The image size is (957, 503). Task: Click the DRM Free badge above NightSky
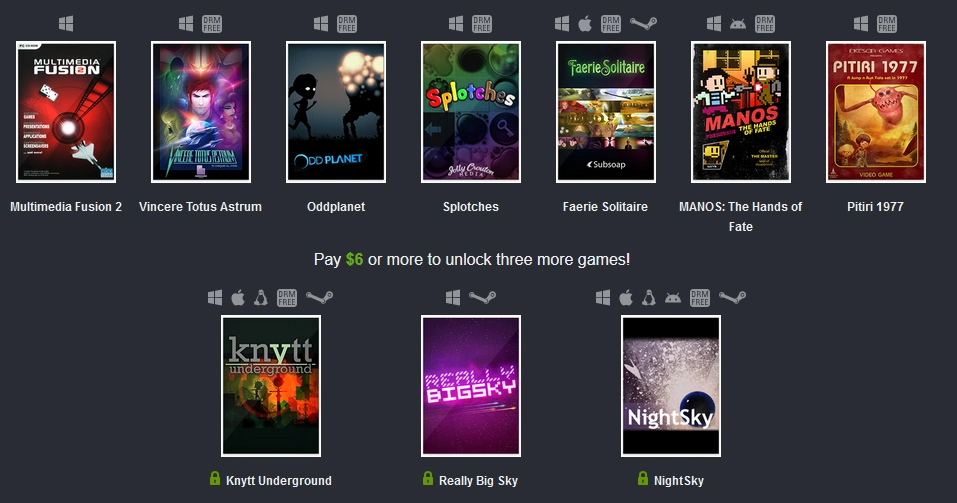pyautogui.click(x=700, y=297)
